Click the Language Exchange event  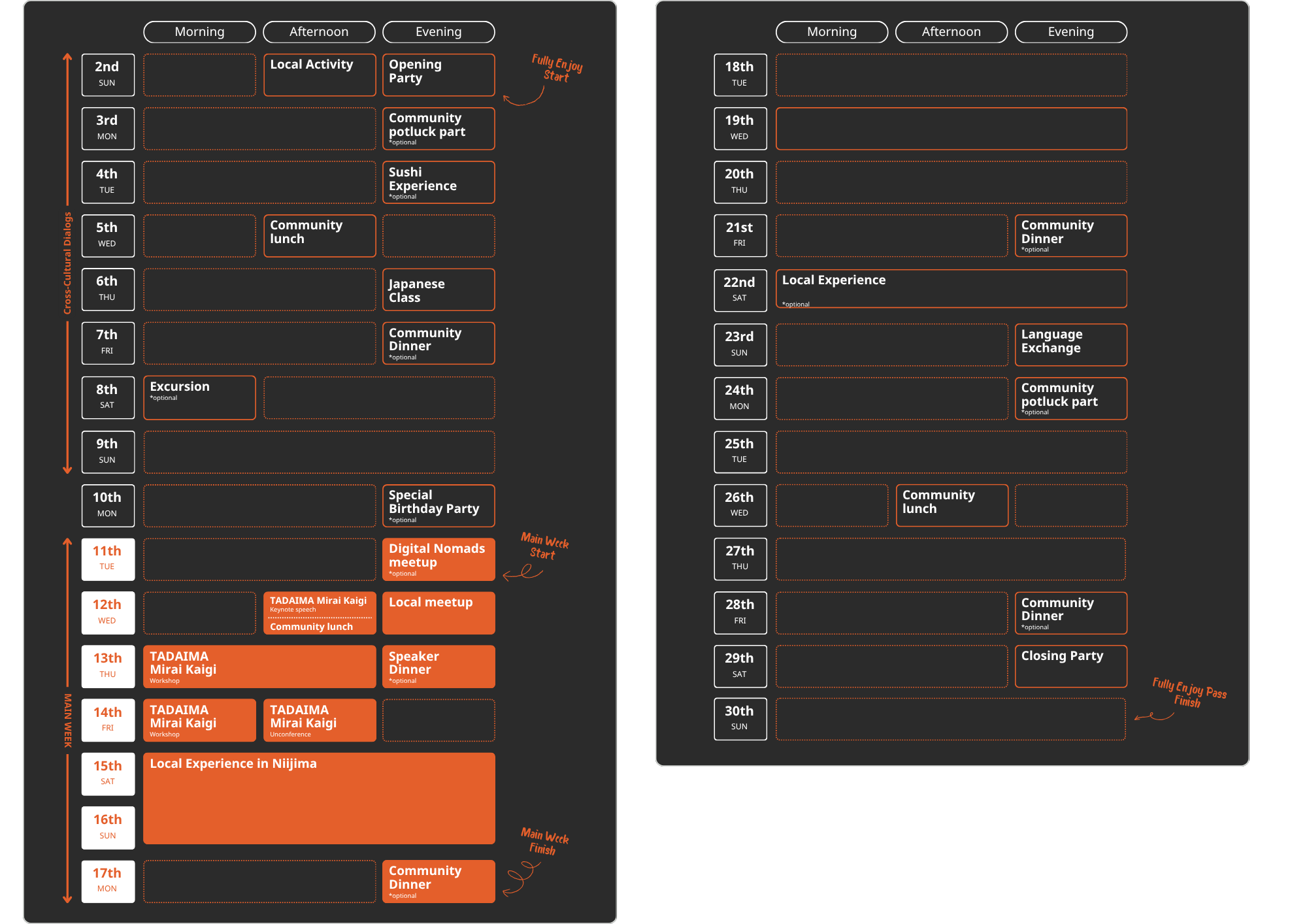point(1070,344)
